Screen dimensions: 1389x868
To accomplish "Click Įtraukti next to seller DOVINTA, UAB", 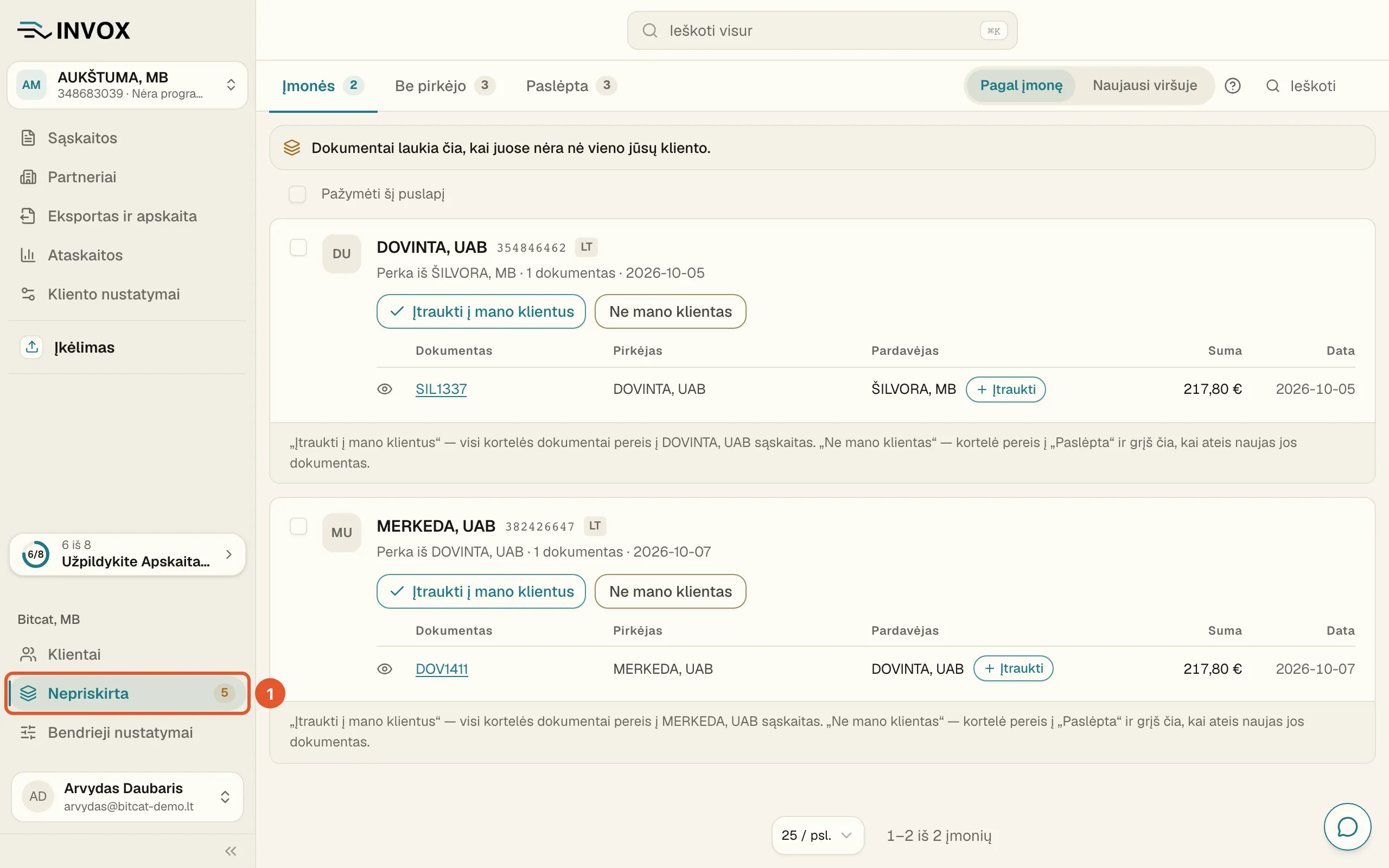I will pos(1013,668).
